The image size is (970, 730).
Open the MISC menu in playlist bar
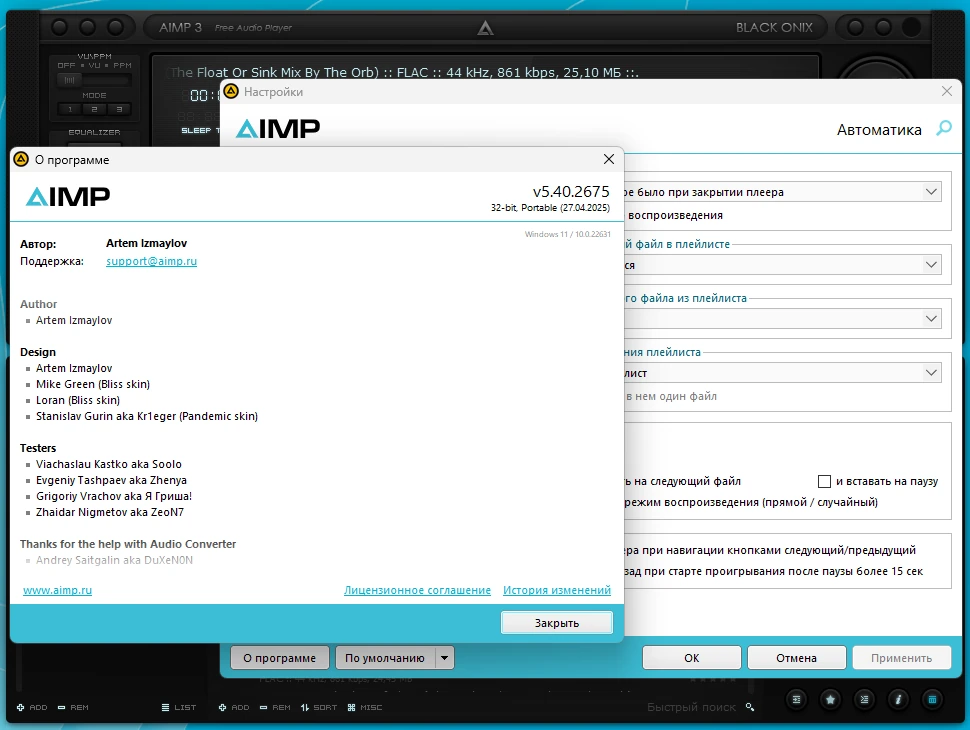click(x=365, y=707)
